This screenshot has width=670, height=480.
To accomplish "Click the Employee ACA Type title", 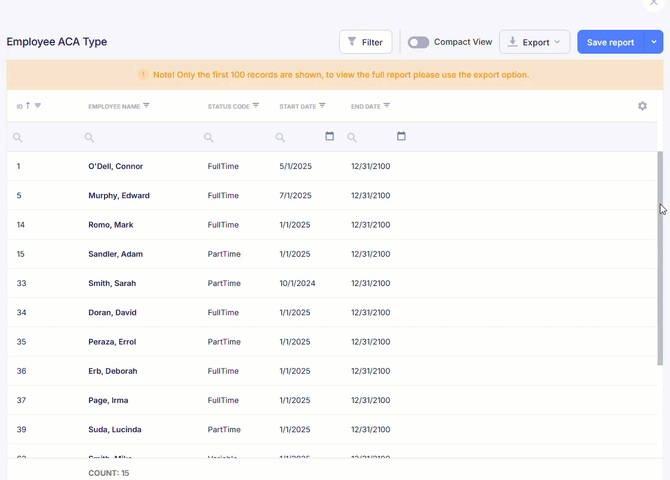I will click(57, 42).
